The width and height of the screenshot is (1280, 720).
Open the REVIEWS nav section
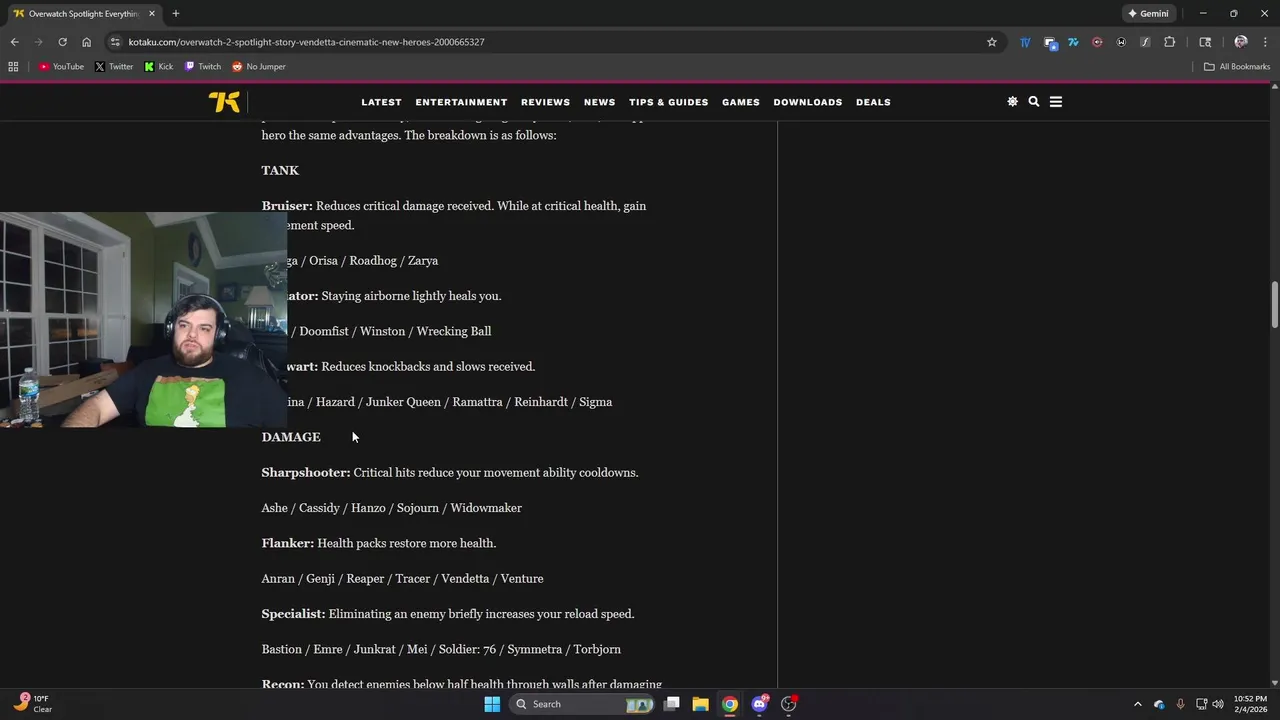coord(545,102)
